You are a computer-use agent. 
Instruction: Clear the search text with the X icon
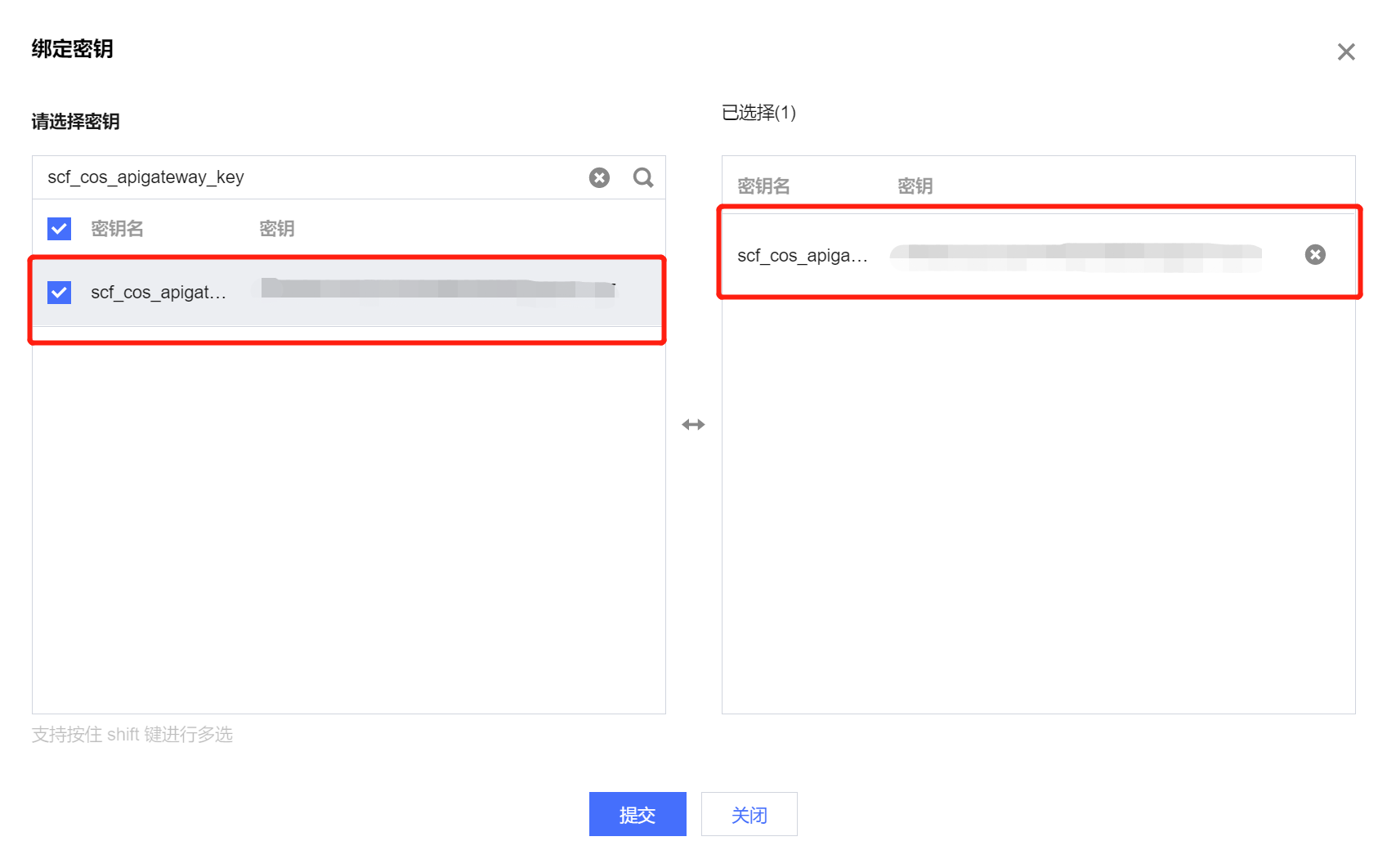click(x=599, y=177)
